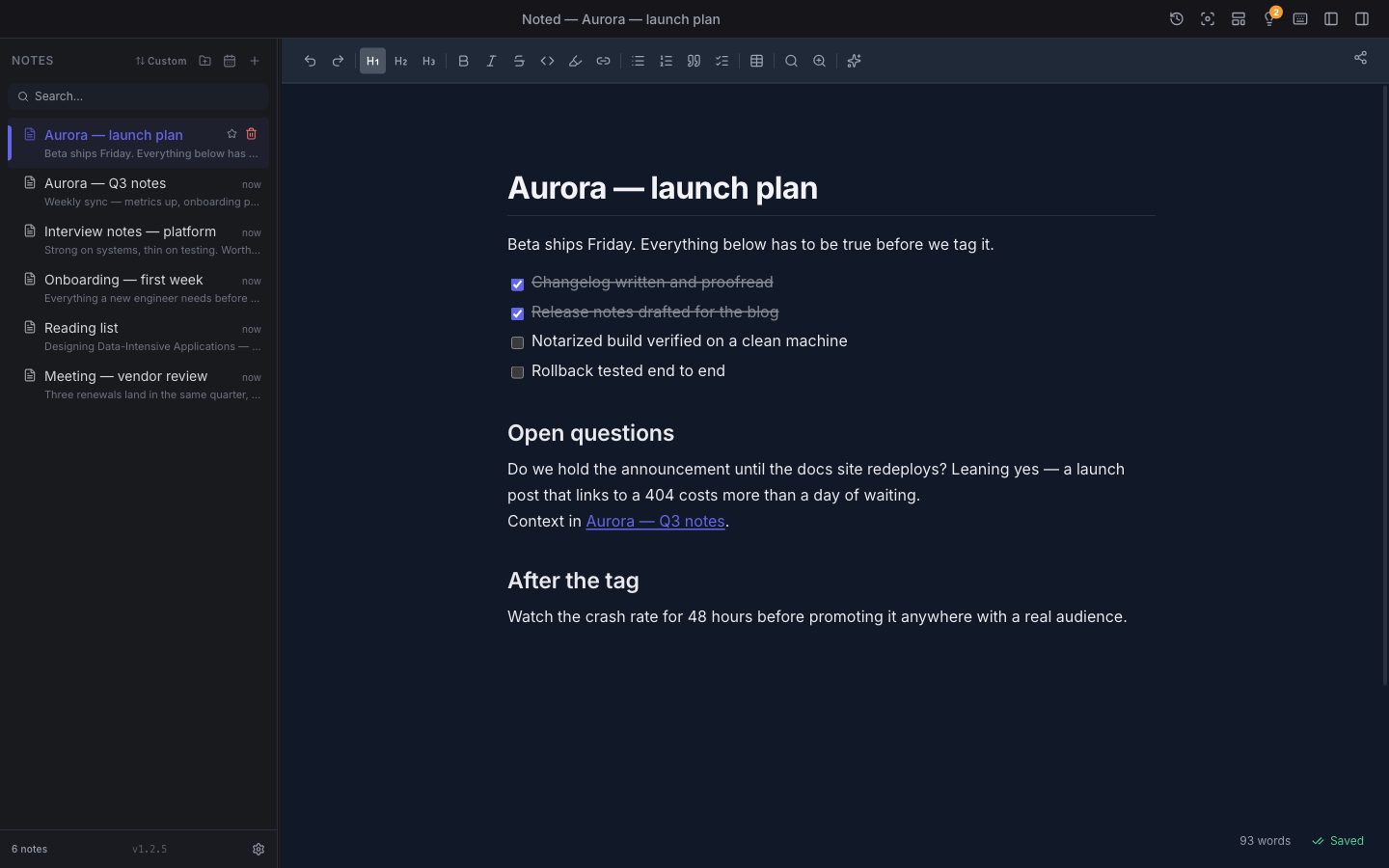The height and width of the screenshot is (868, 1389).
Task: Click the v1.2.5 version label
Action: (x=150, y=850)
